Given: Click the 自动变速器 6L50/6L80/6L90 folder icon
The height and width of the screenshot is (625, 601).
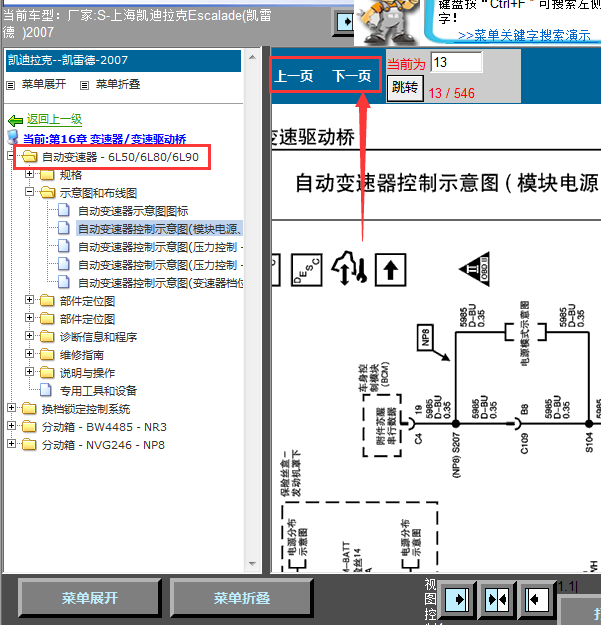Looking at the screenshot, I should pyautogui.click(x=29, y=157).
